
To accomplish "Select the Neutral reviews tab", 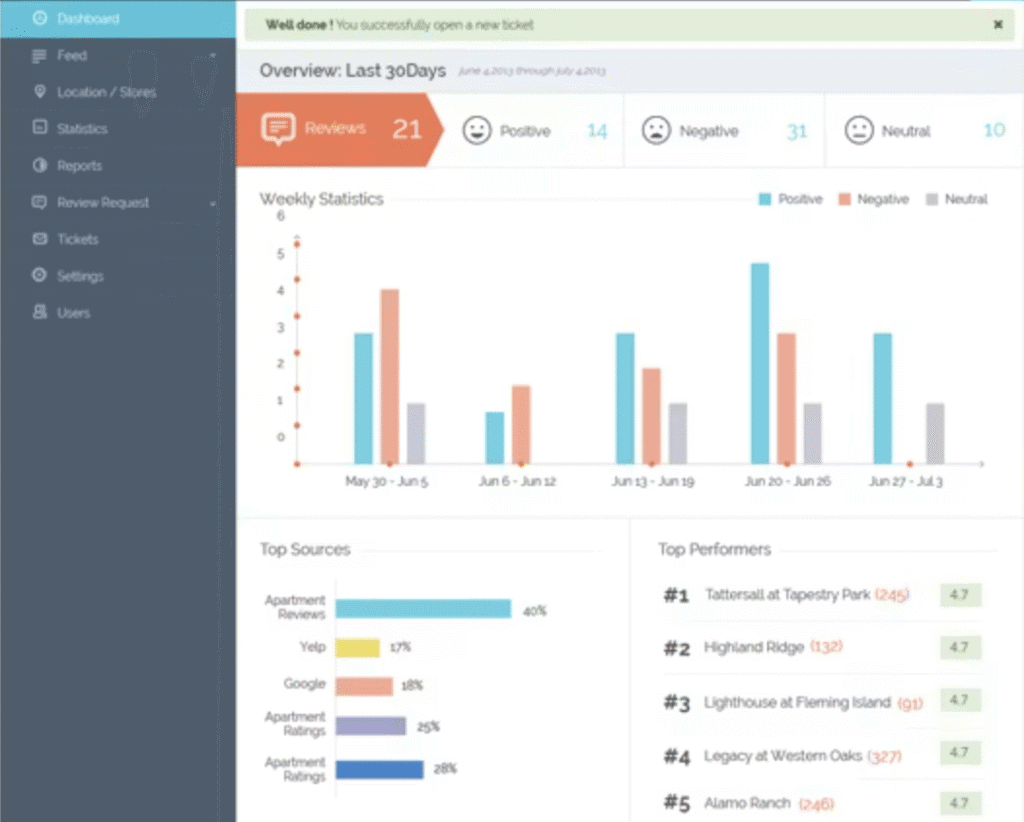I will [905, 131].
